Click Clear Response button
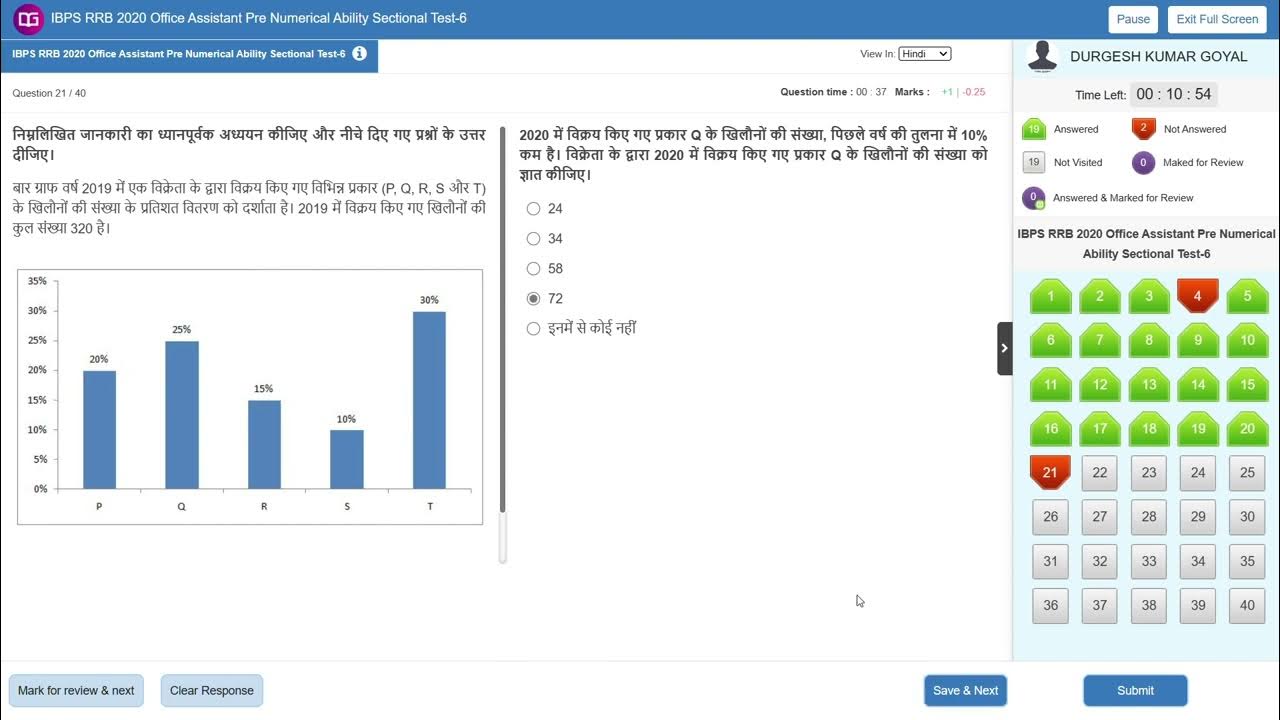1280x720 pixels. tap(212, 690)
